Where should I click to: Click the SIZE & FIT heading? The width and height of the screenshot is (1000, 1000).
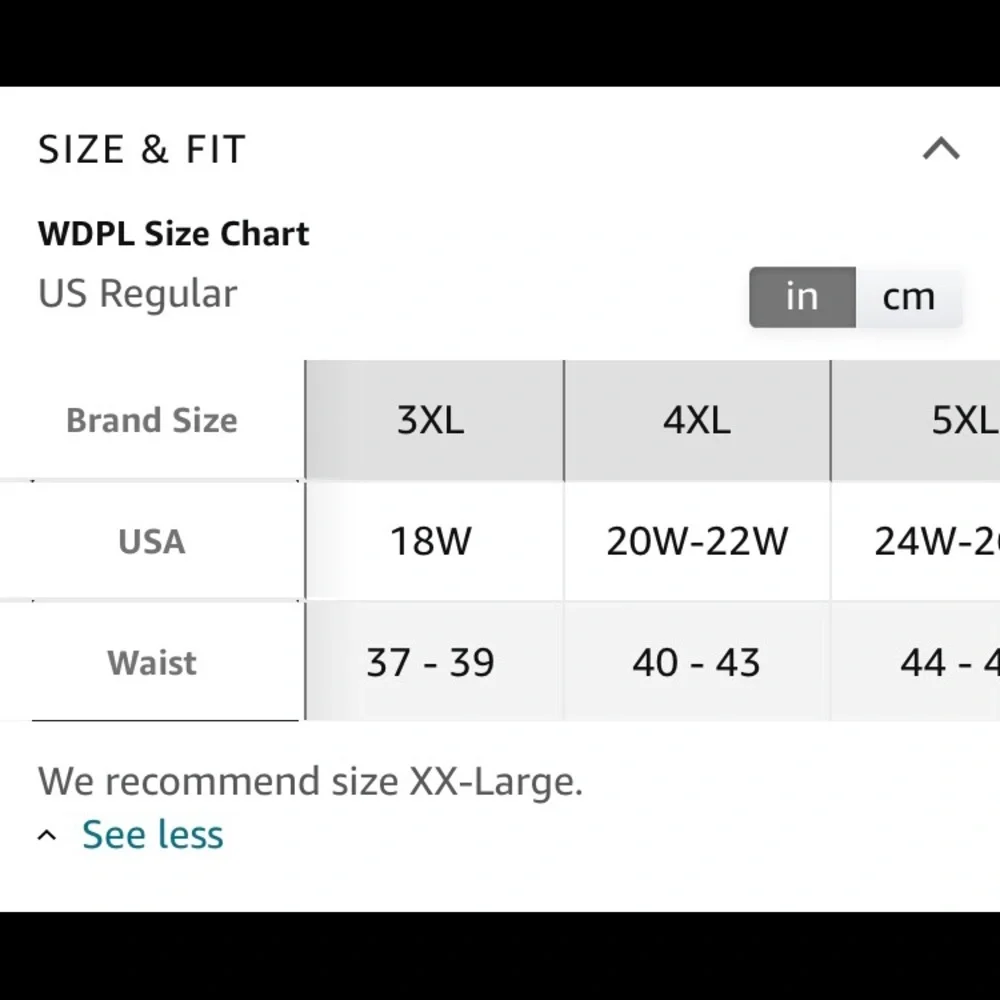pyautogui.click(x=142, y=150)
